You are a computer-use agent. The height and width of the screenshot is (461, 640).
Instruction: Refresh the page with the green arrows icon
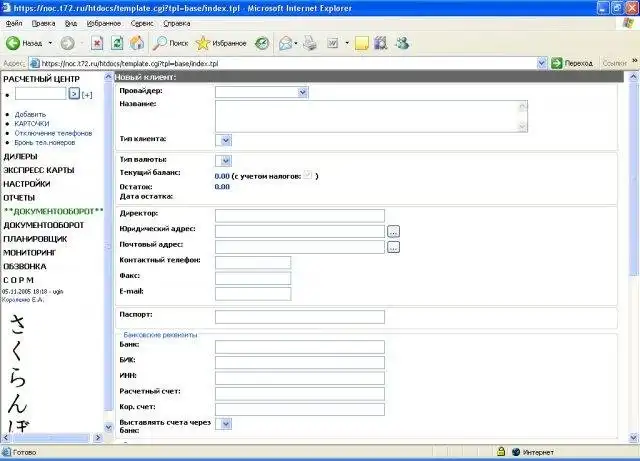pyautogui.click(x=117, y=43)
